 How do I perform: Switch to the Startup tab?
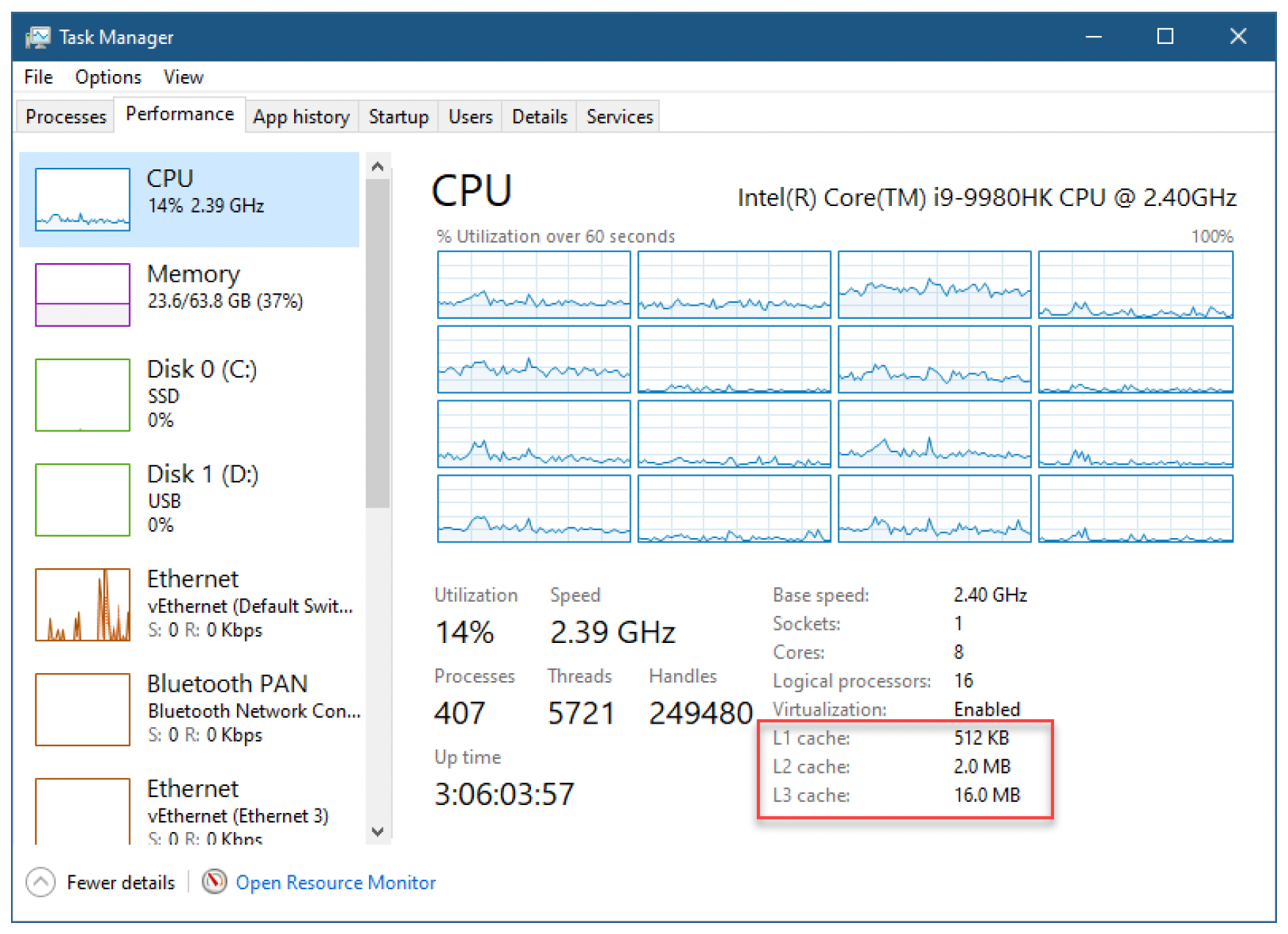click(x=398, y=117)
